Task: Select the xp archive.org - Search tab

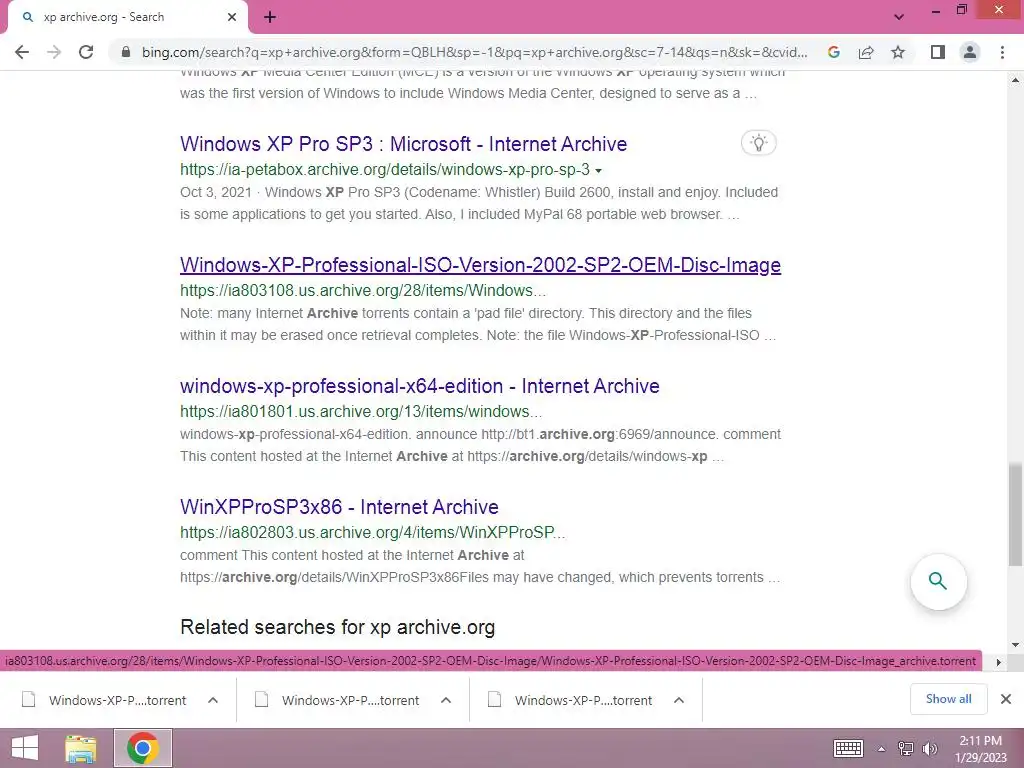Action: click(127, 18)
